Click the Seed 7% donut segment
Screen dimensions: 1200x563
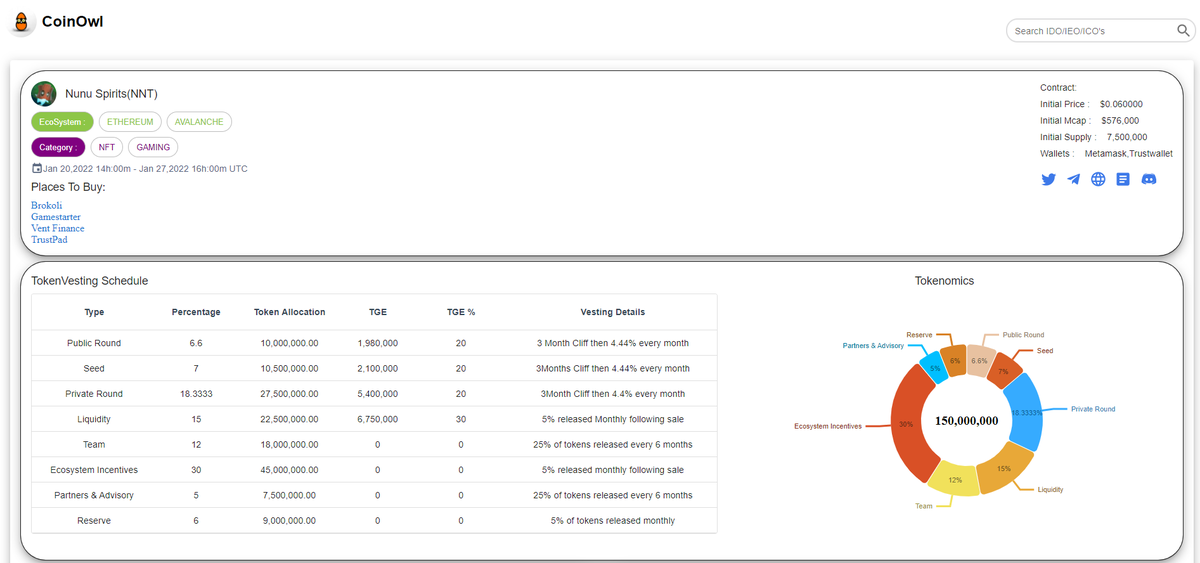point(1004,372)
